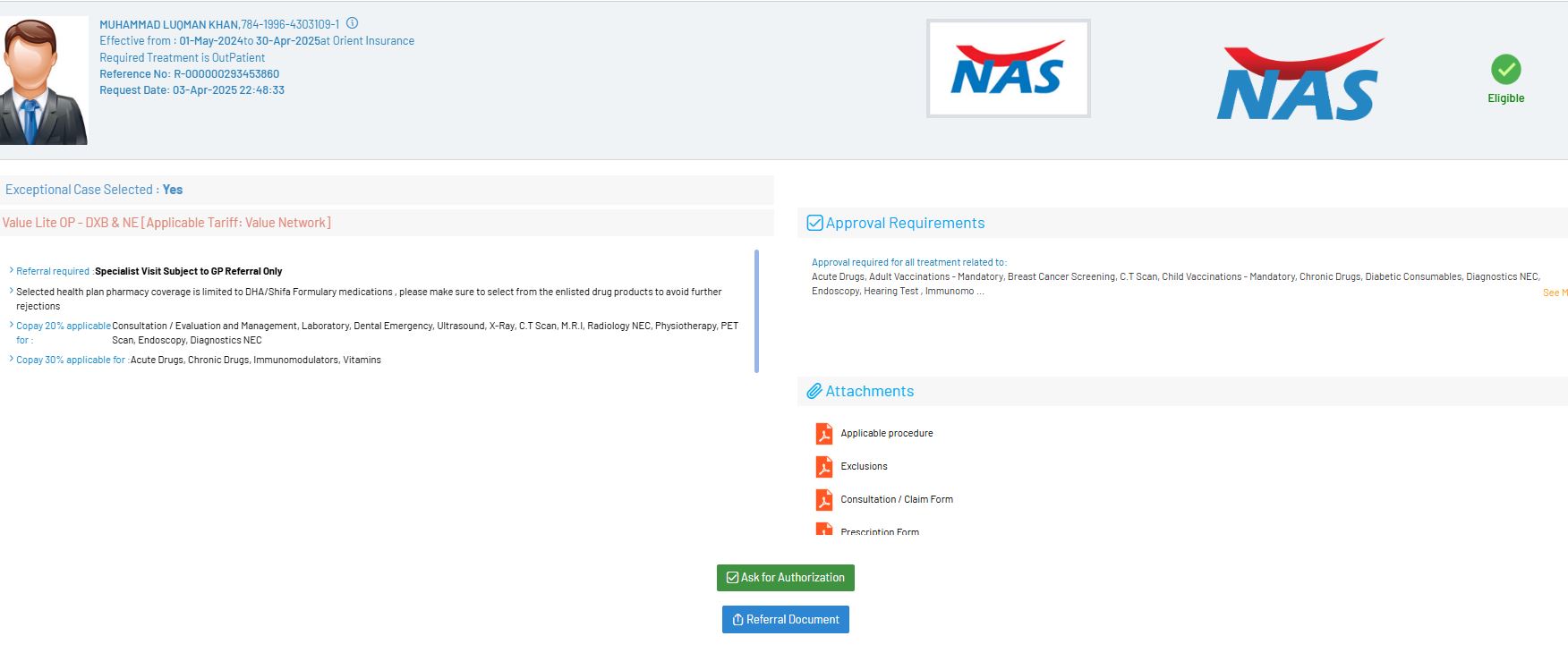Image resolution: width=1568 pixels, height=670 pixels.
Task: Click the Referral required label
Action: point(54,271)
